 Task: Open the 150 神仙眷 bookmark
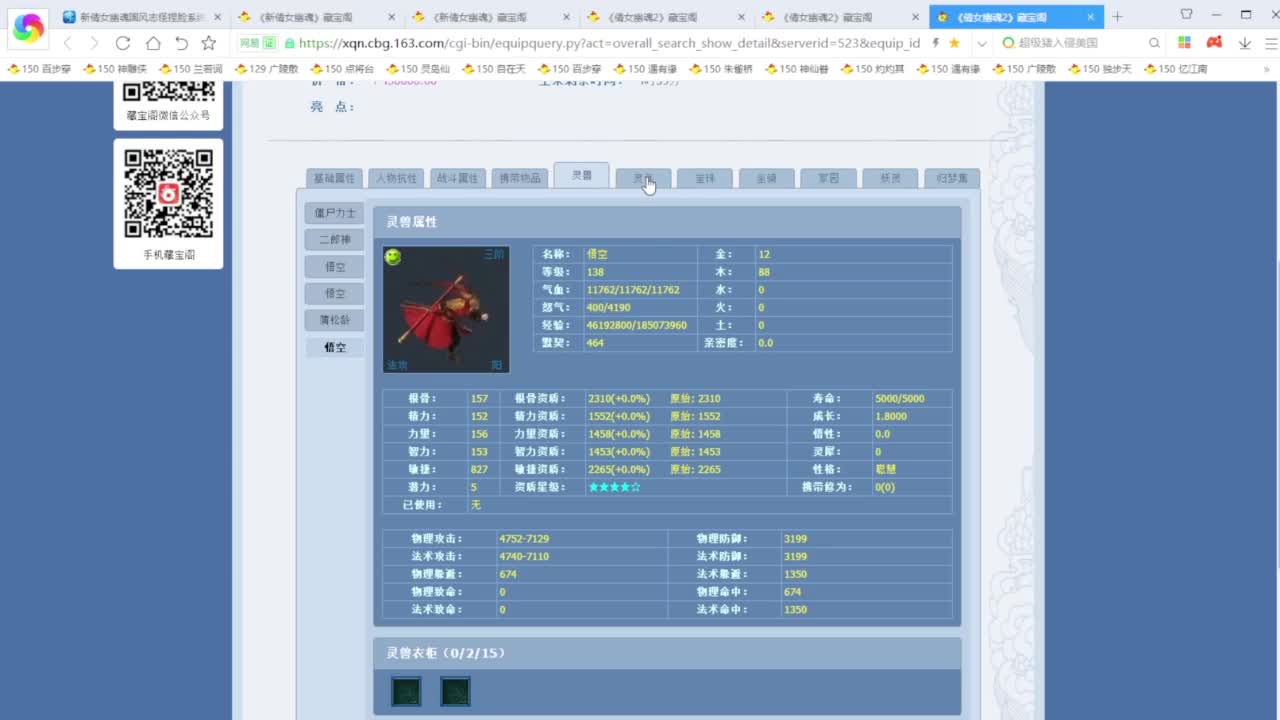(x=797, y=69)
